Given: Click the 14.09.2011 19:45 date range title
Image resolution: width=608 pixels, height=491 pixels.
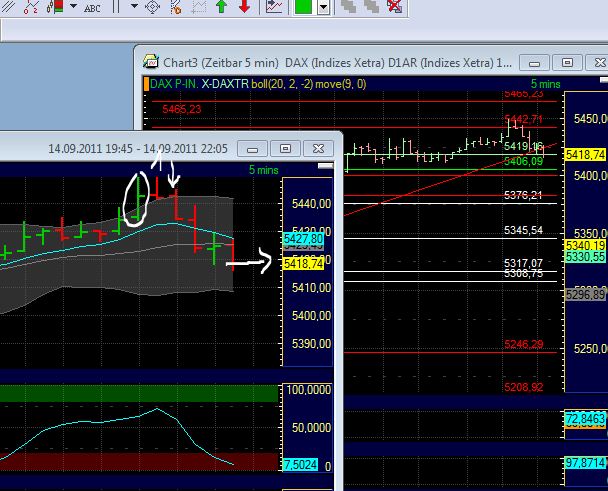Looking at the screenshot, I should 138,149.
